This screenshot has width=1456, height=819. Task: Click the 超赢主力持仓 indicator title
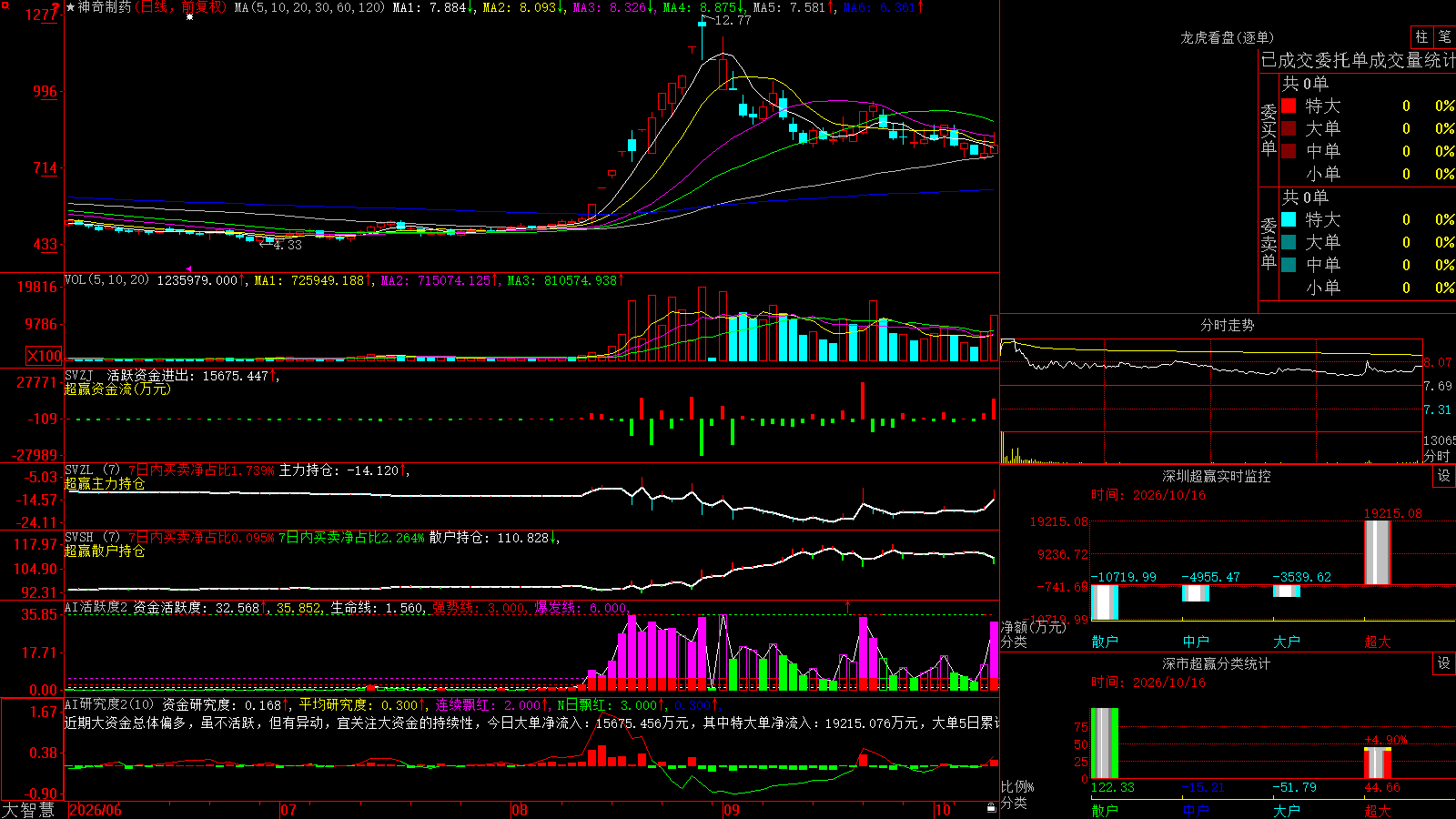tap(105, 483)
